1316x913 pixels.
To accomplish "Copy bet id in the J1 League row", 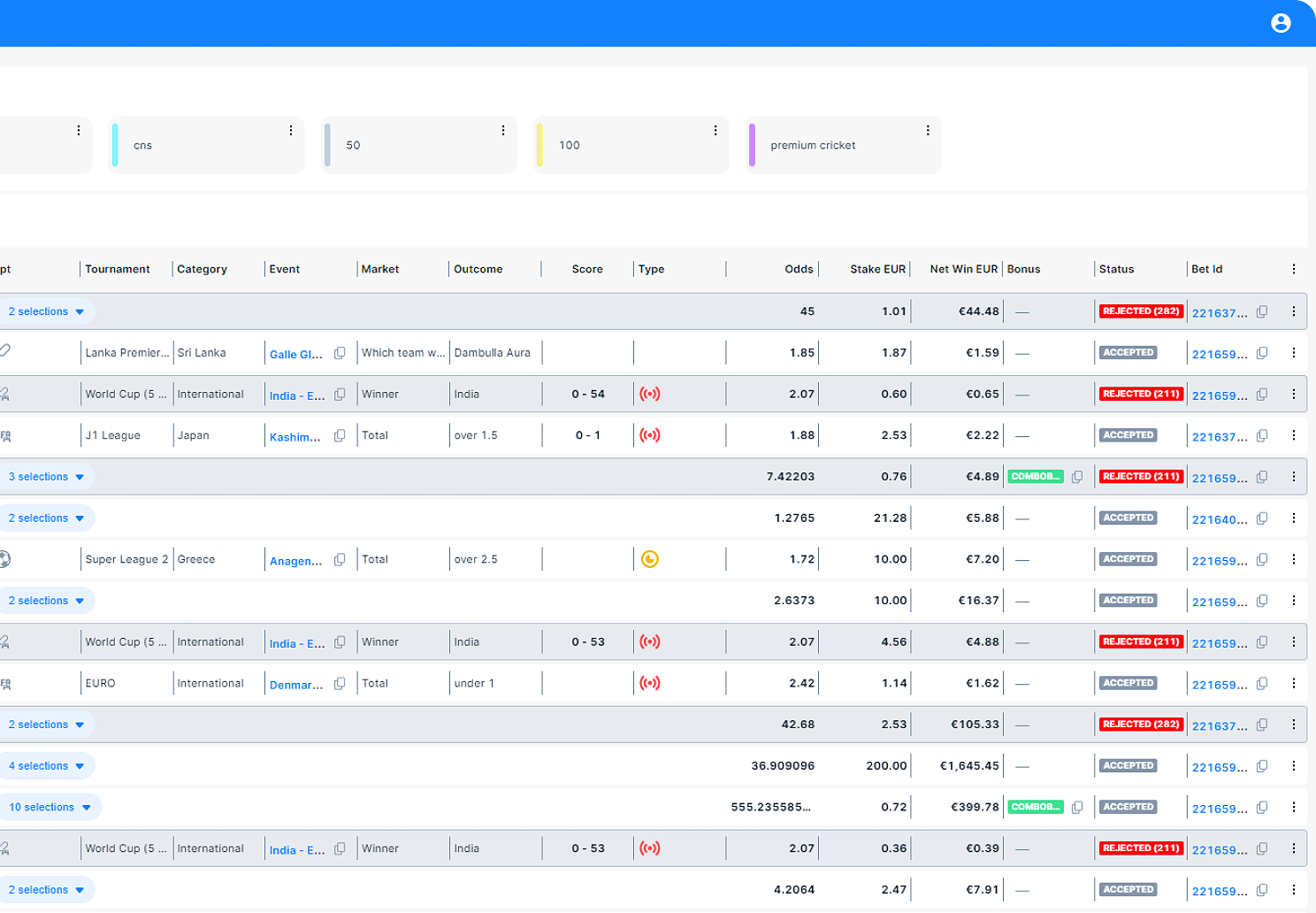I will pyautogui.click(x=1262, y=435).
